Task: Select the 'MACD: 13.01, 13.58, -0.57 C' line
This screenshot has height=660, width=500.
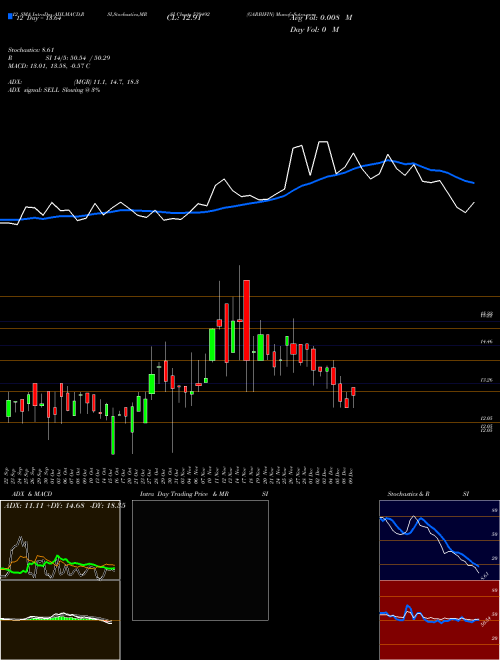Action: click(x=49, y=66)
